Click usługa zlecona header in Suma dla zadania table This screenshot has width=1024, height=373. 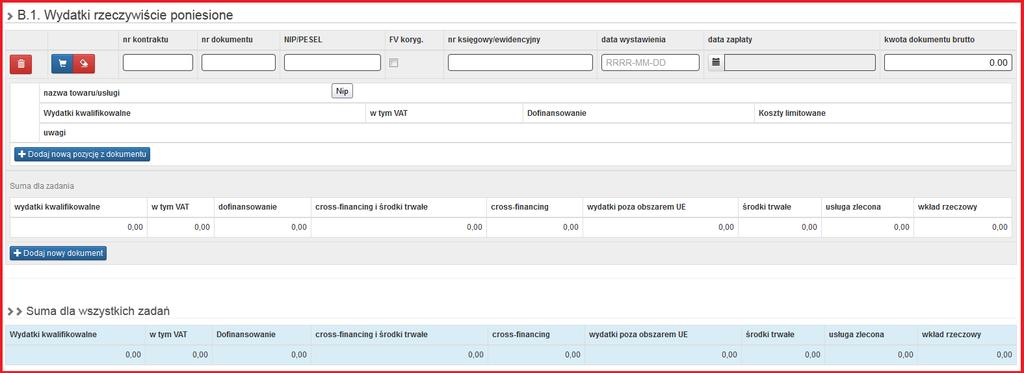coord(854,207)
